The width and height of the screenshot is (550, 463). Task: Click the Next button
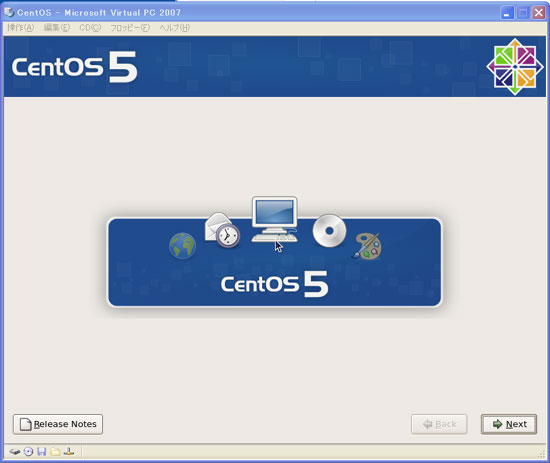[x=509, y=424]
